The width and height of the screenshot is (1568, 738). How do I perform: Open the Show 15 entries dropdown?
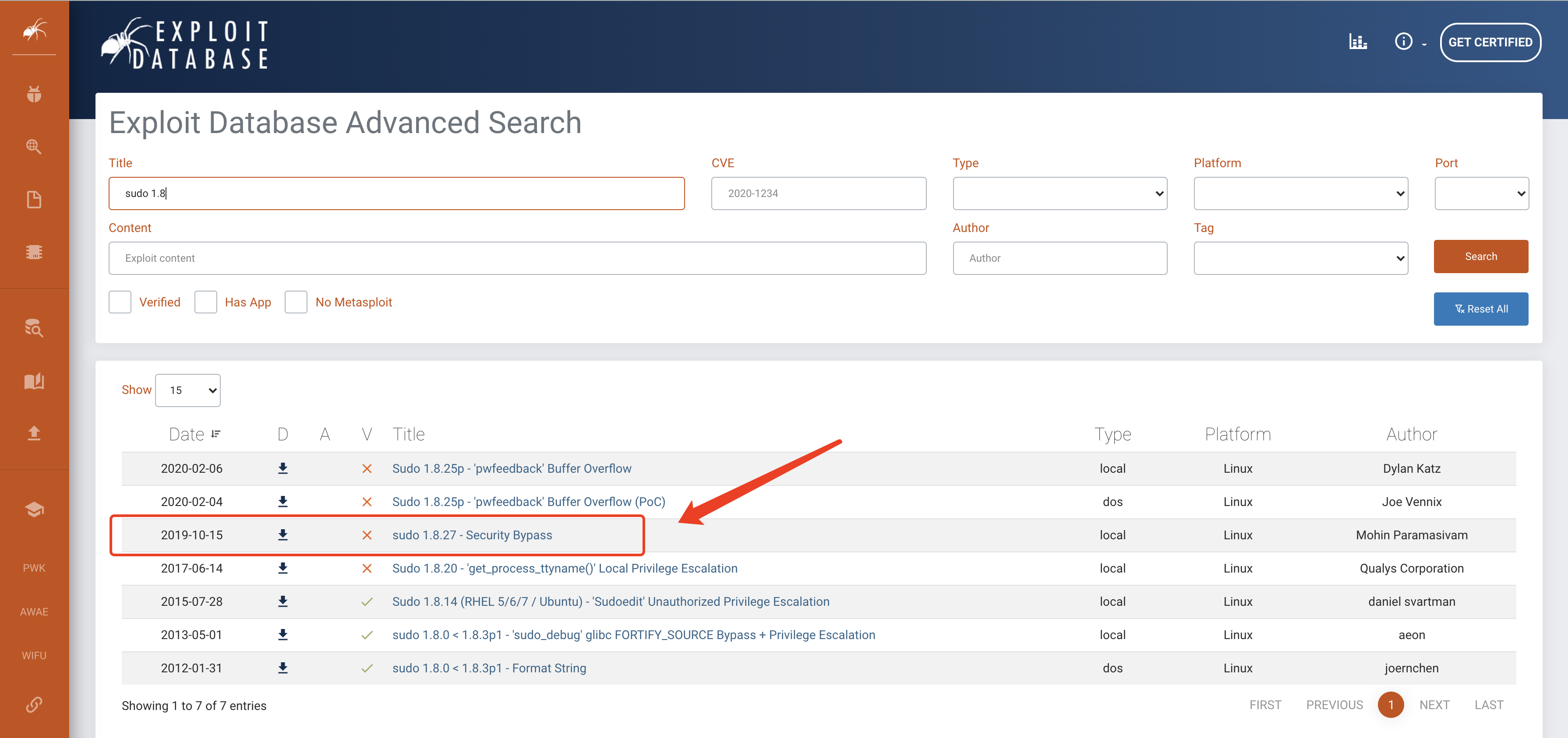click(188, 390)
